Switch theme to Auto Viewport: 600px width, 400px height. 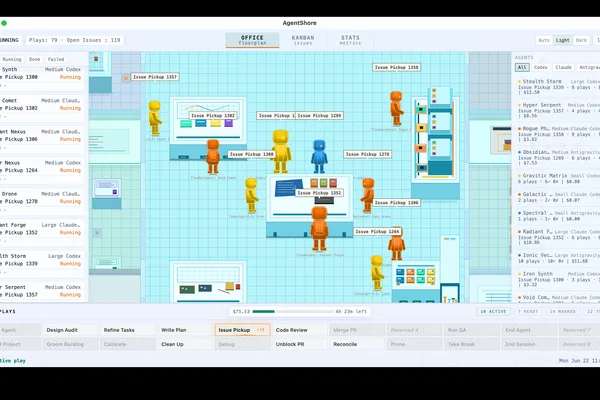tap(544, 40)
